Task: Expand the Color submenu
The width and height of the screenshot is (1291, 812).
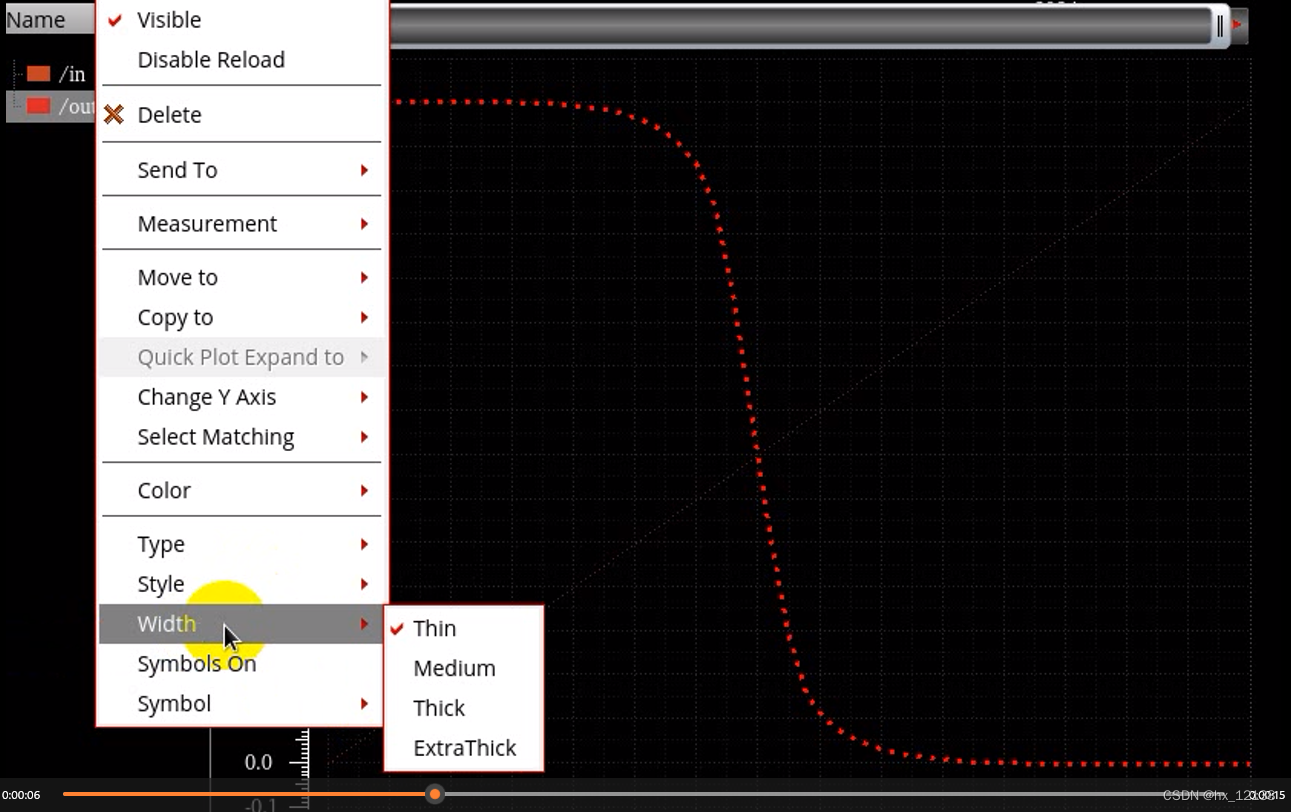Action: click(163, 490)
